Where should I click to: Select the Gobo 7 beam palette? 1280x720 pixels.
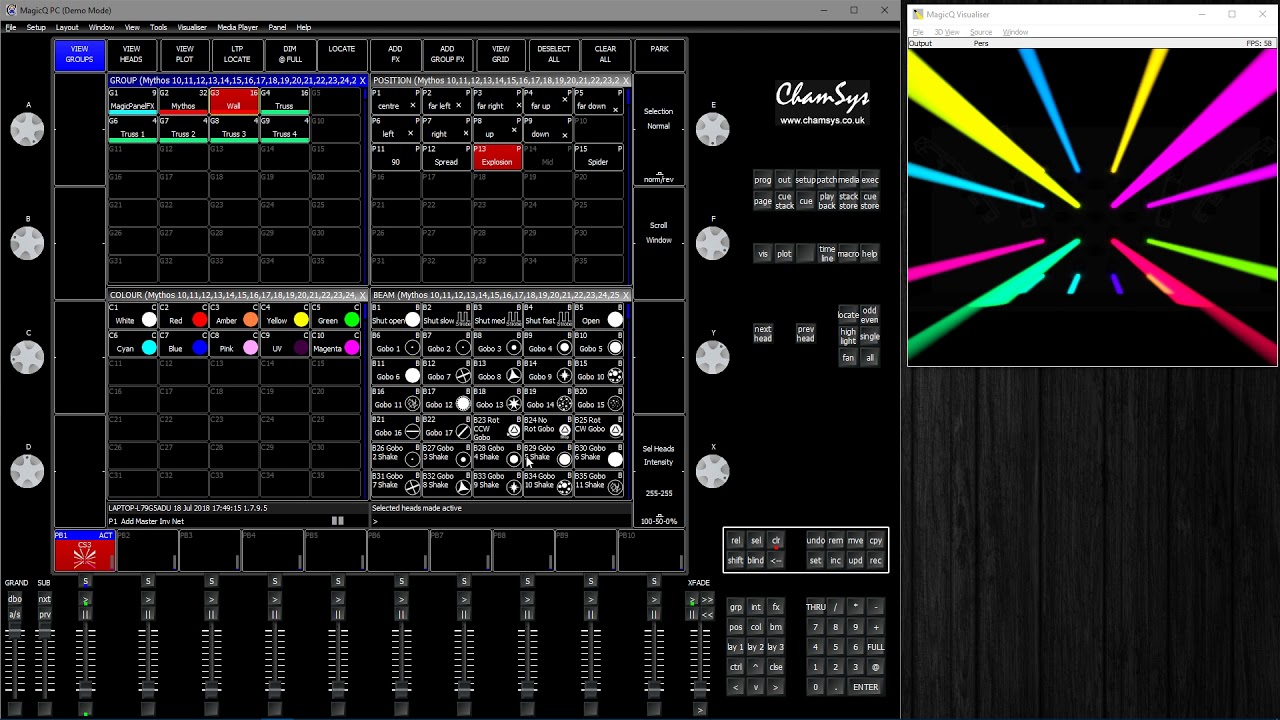pos(446,372)
